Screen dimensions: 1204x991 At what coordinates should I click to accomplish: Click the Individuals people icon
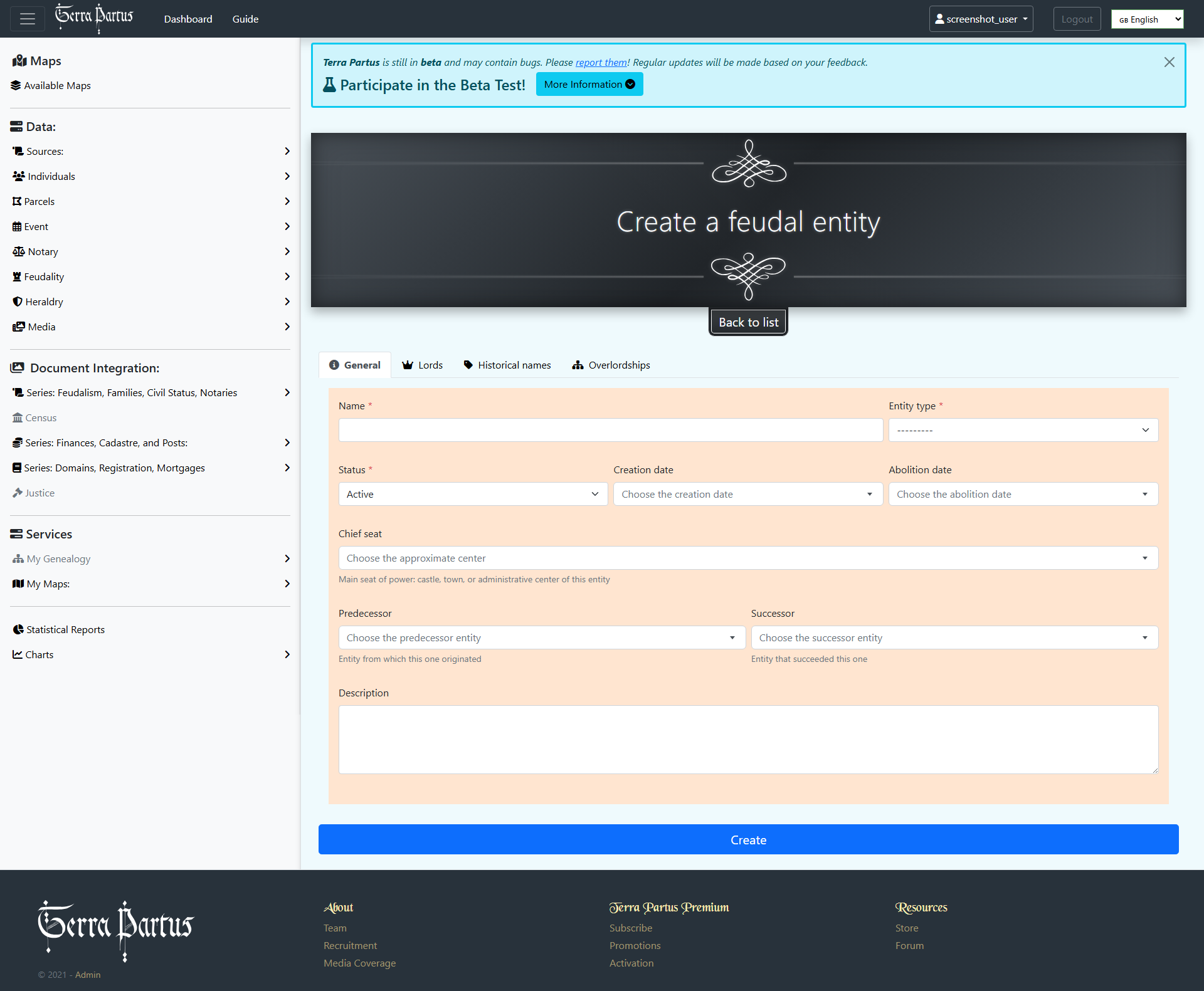click(19, 176)
